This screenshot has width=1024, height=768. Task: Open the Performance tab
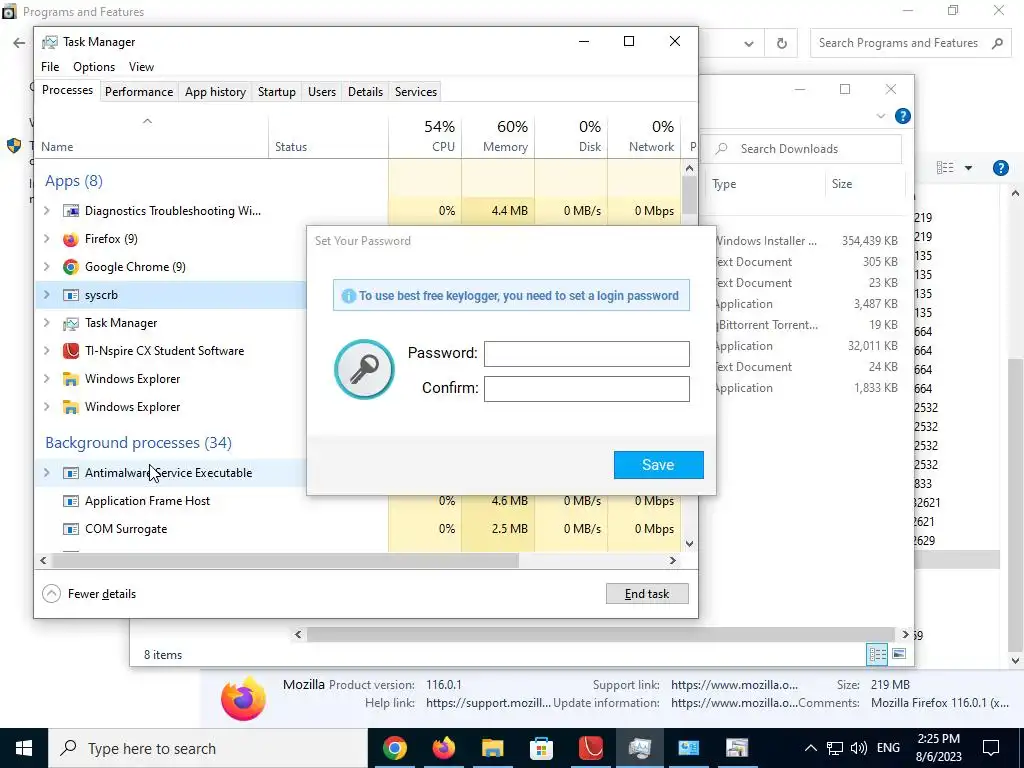(139, 92)
